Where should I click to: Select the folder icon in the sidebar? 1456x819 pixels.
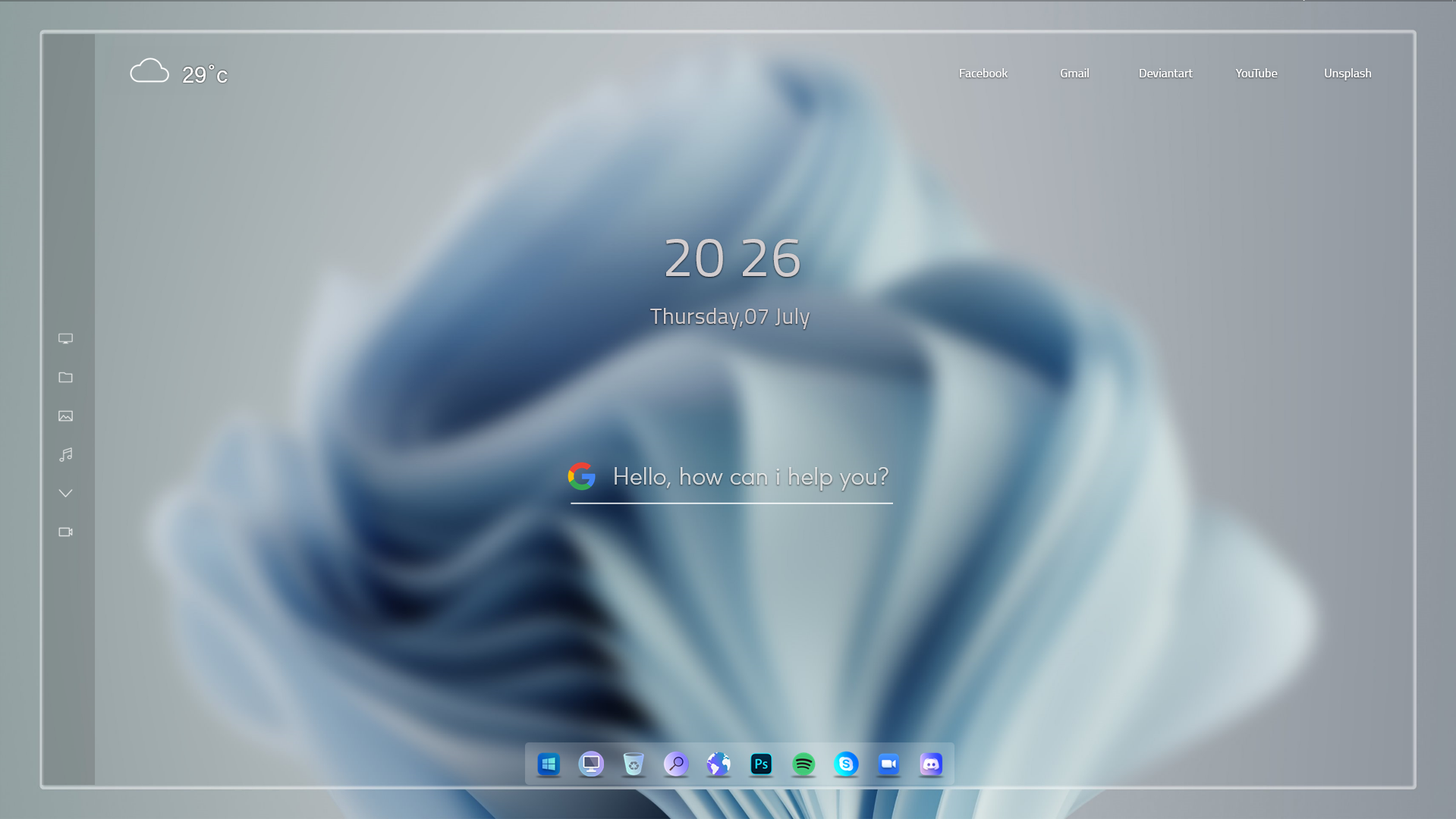tap(66, 377)
